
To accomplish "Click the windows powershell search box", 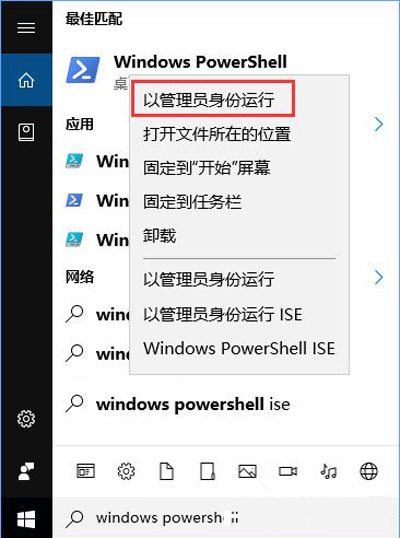I will 226,518.
